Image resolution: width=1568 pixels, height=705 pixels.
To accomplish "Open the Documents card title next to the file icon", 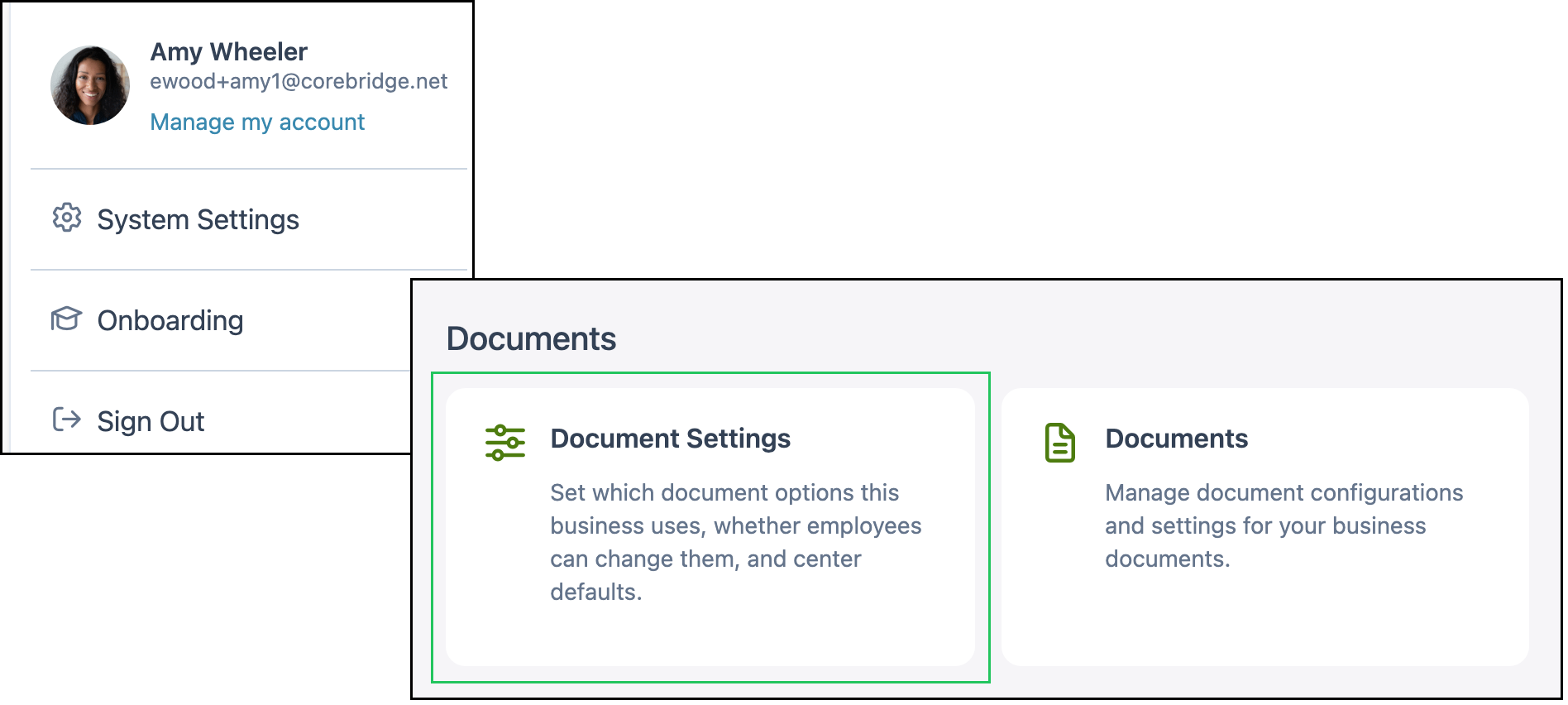I will pyautogui.click(x=1177, y=439).
